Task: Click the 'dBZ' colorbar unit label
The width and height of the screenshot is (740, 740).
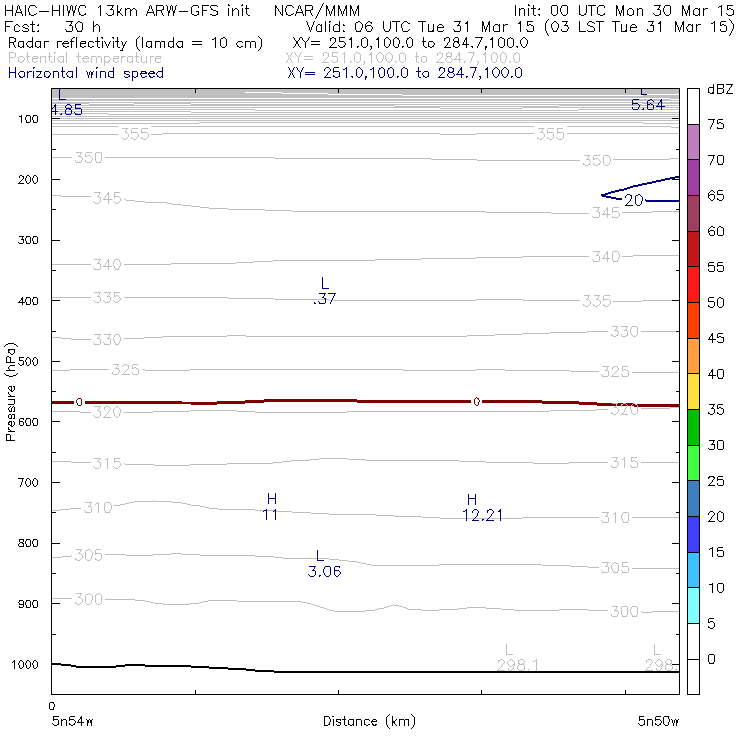Action: click(x=720, y=89)
